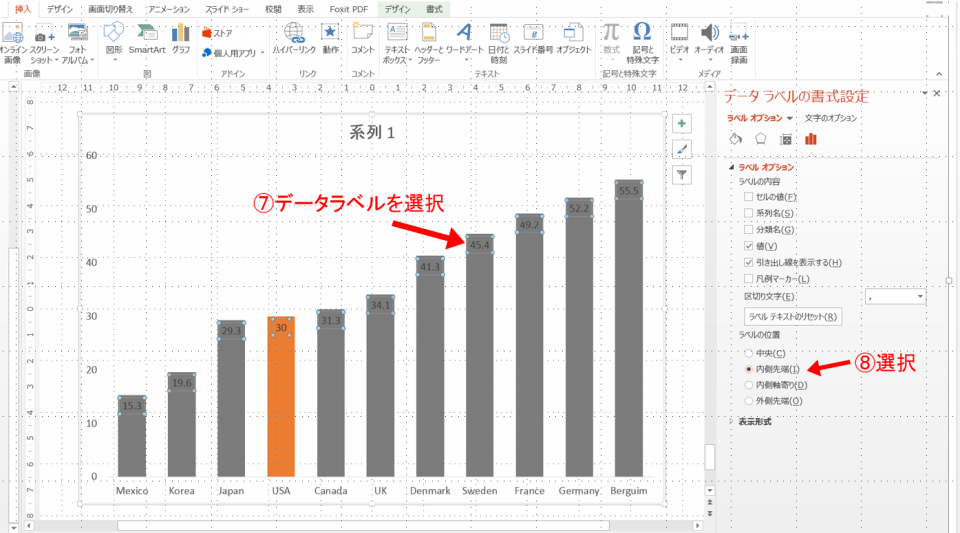Enable 凡例マーカー checkbox
Viewport: 960px width, 533px height.
[748, 279]
